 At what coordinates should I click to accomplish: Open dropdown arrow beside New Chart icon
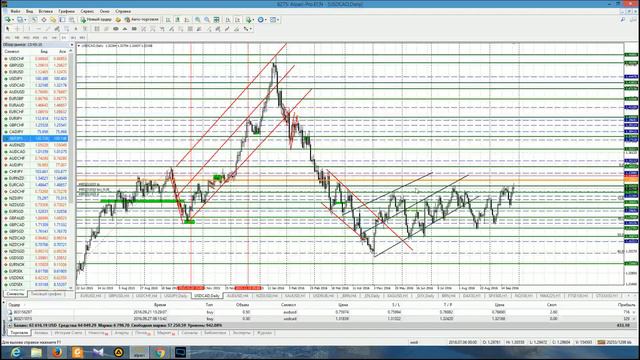(13, 20)
